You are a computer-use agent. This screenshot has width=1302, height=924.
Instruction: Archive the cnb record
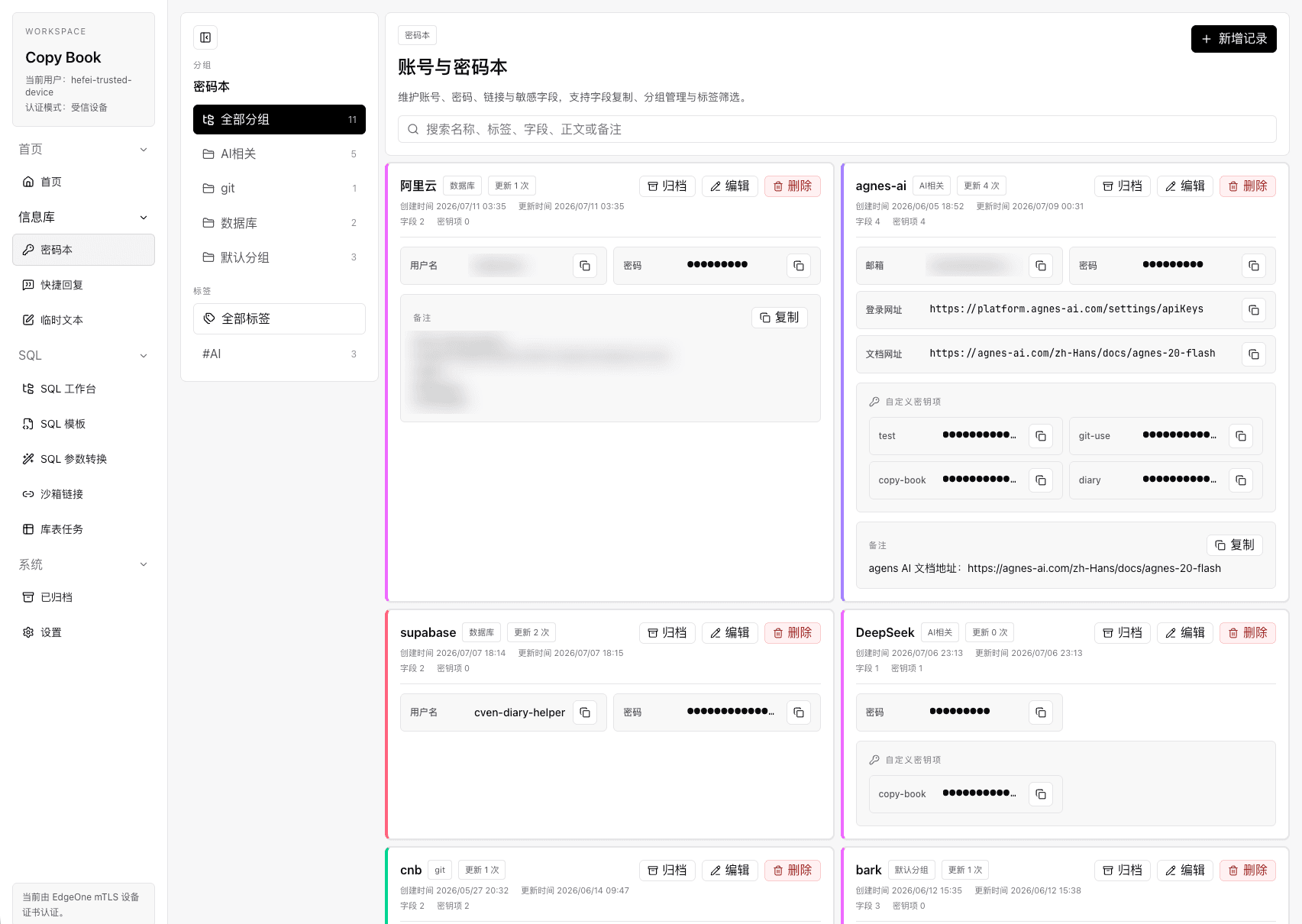[667, 871]
